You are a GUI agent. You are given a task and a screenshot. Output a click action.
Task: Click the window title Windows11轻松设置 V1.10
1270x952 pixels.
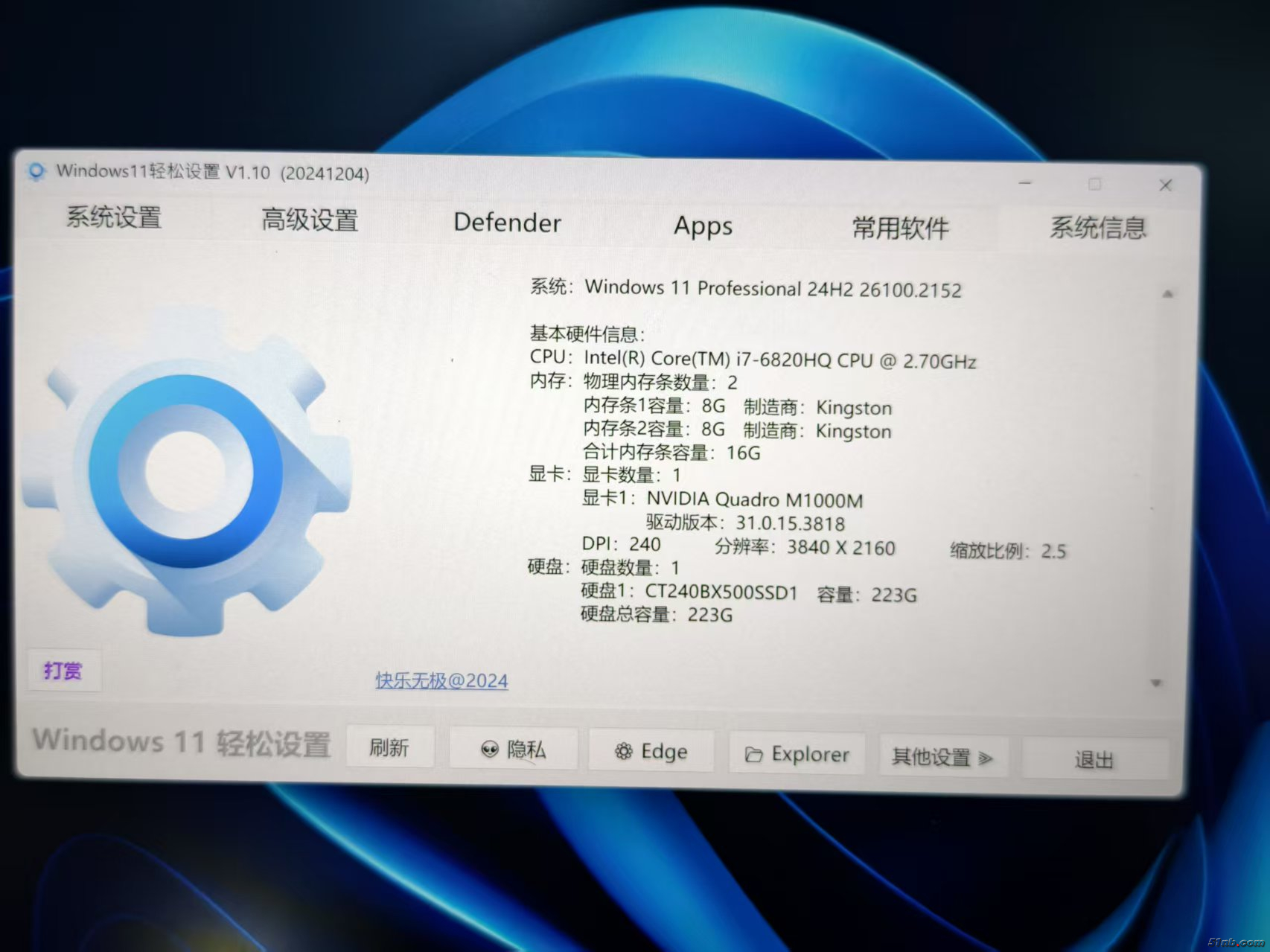tap(212, 172)
